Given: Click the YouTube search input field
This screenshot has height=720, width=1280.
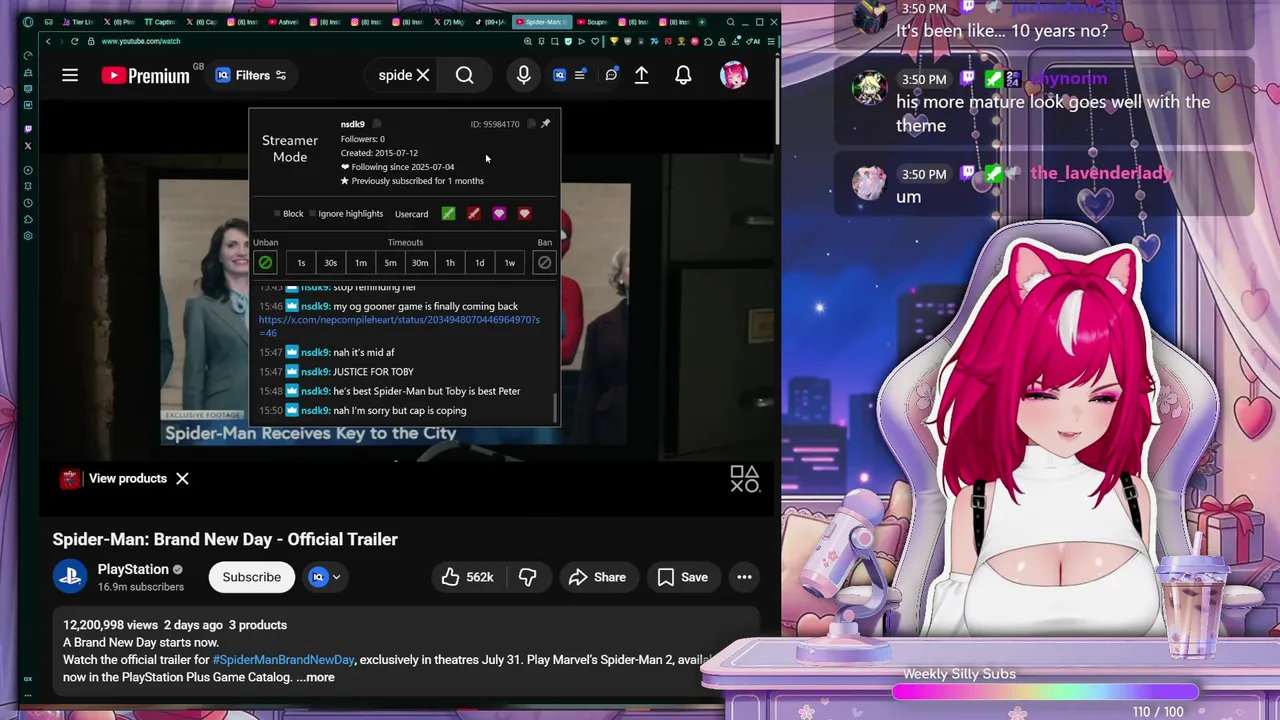Looking at the screenshot, I should tap(393, 75).
